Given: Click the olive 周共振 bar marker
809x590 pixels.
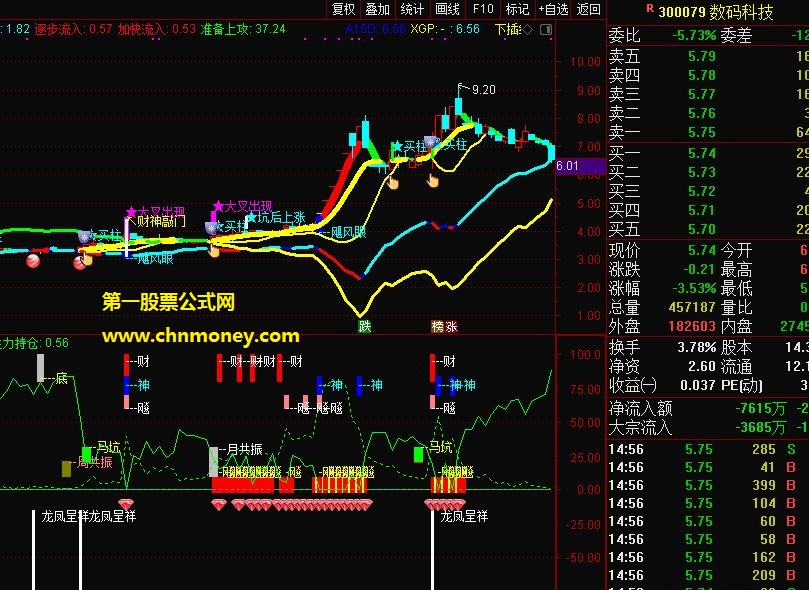Looking at the screenshot, I should point(67,469).
